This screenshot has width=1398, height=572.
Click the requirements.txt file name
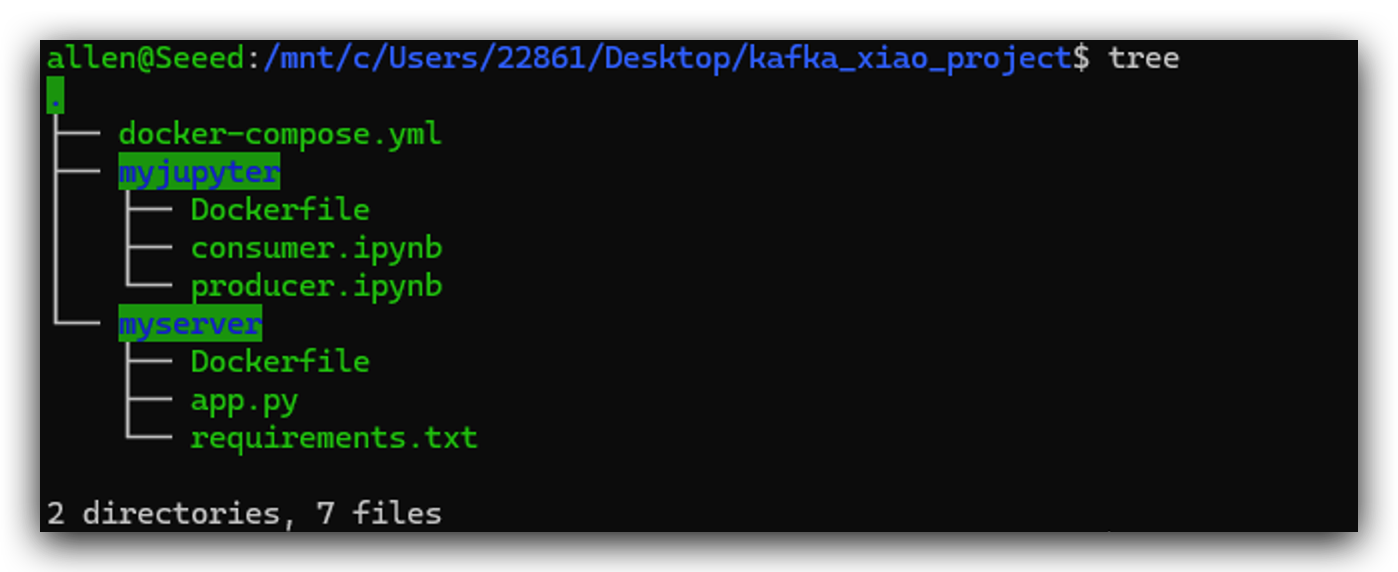click(334, 438)
